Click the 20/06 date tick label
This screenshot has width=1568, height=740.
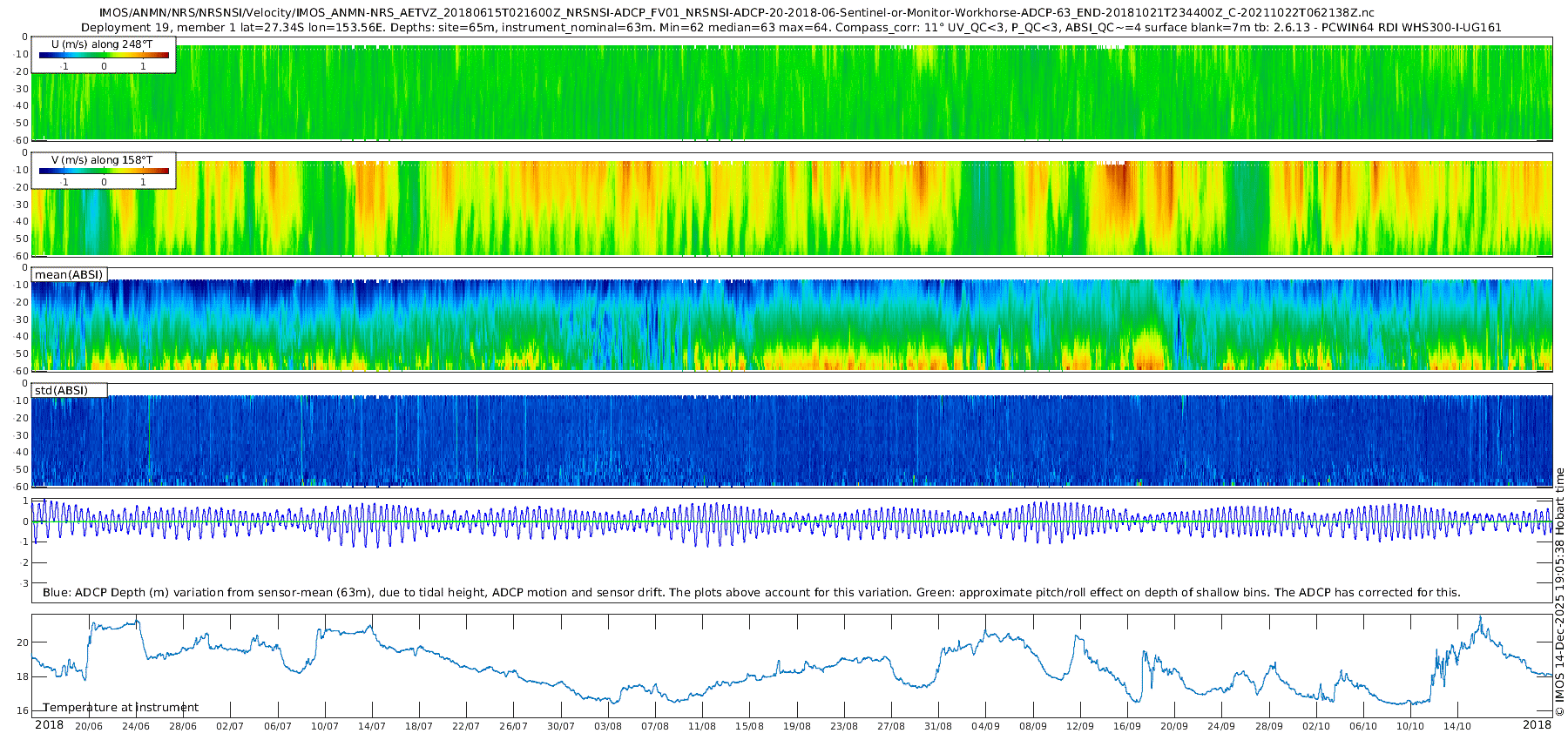88,726
